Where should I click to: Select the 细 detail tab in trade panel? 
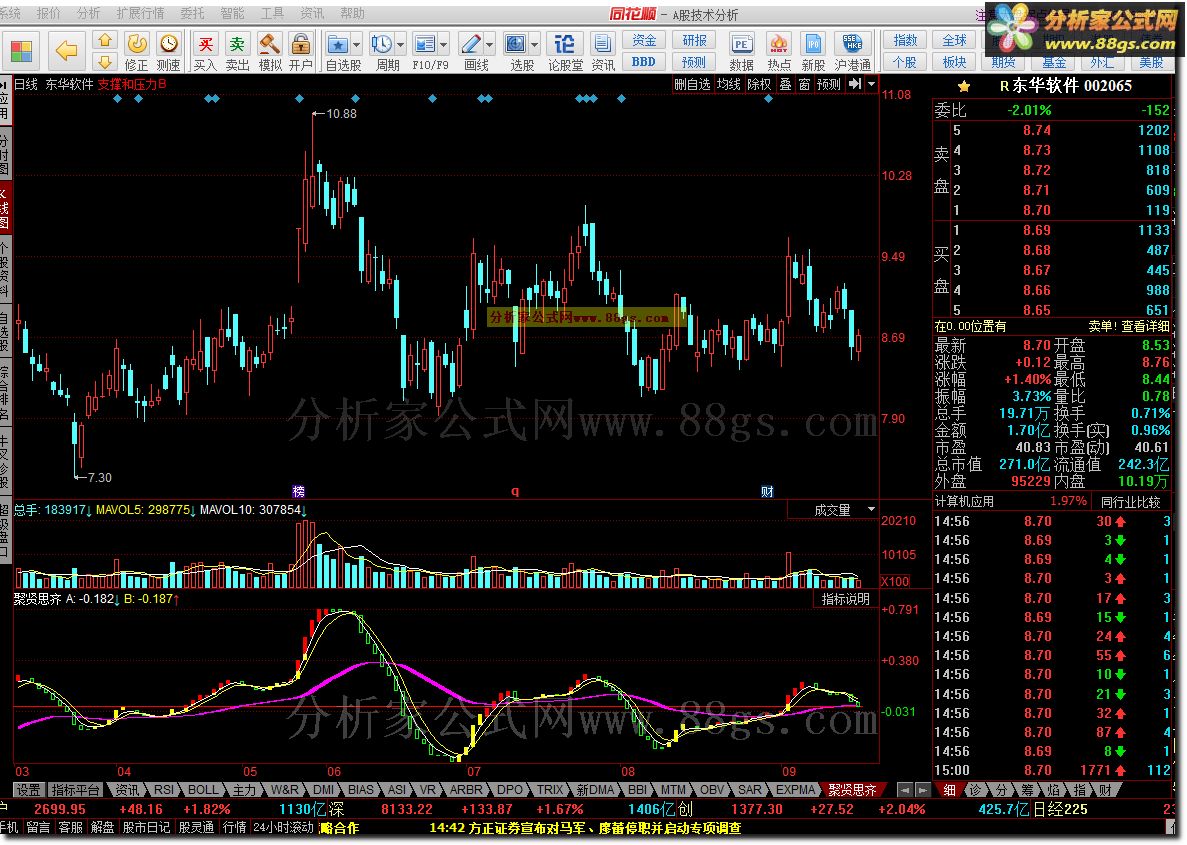[x=949, y=790]
